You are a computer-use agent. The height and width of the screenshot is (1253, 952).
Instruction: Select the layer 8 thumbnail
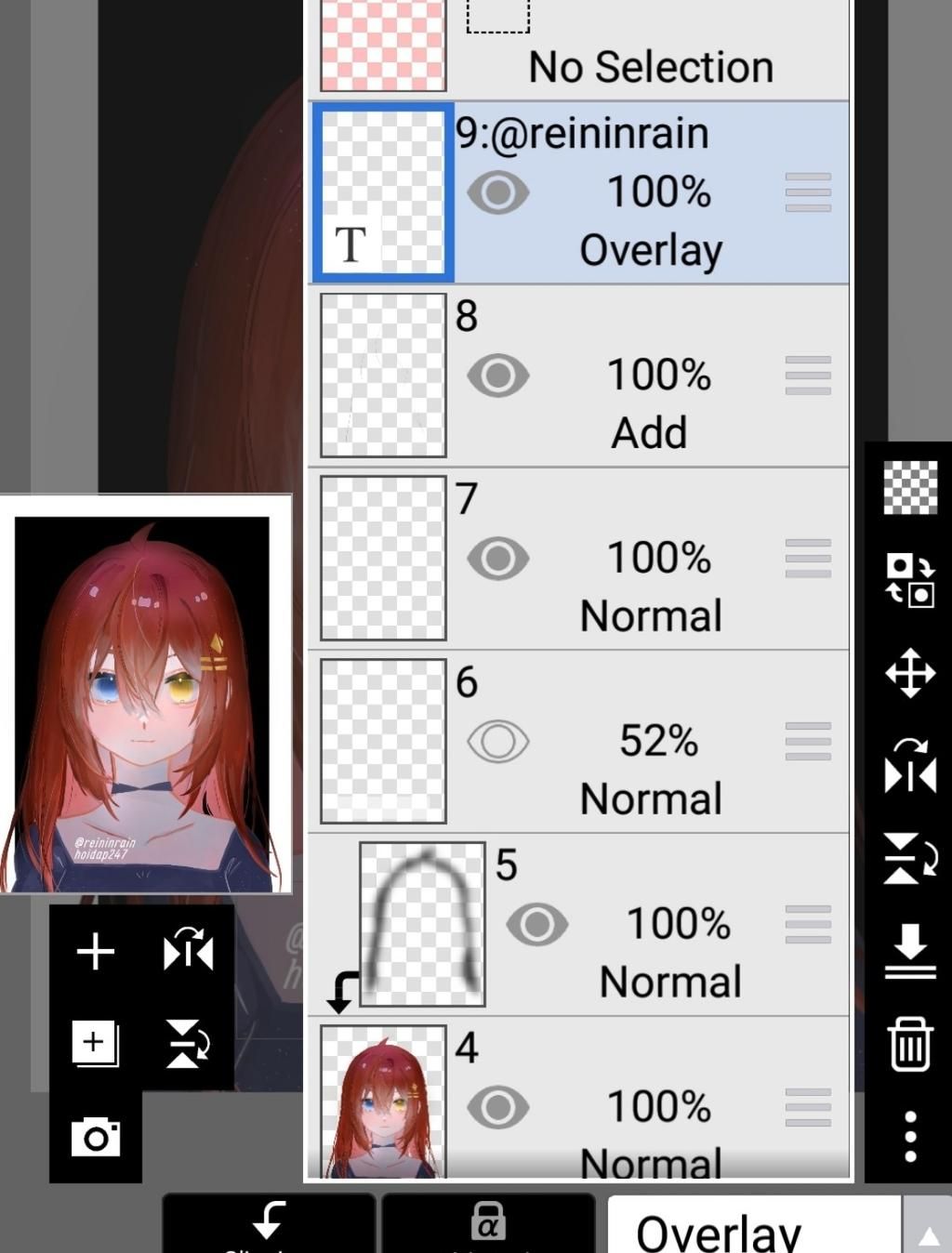click(x=383, y=376)
